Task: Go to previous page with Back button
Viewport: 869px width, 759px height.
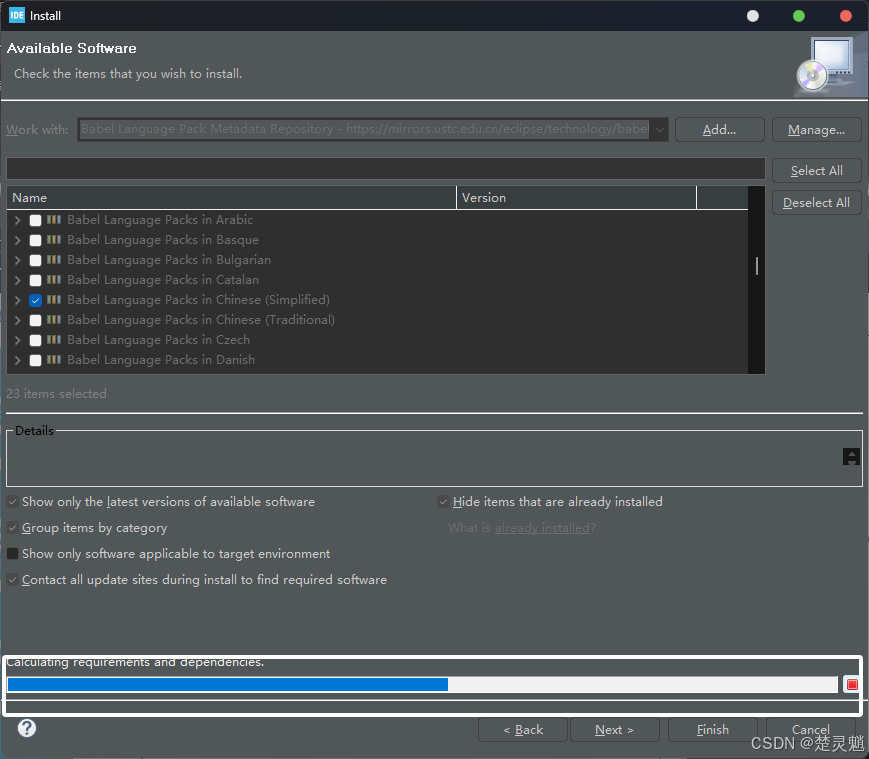Action: [x=523, y=730]
